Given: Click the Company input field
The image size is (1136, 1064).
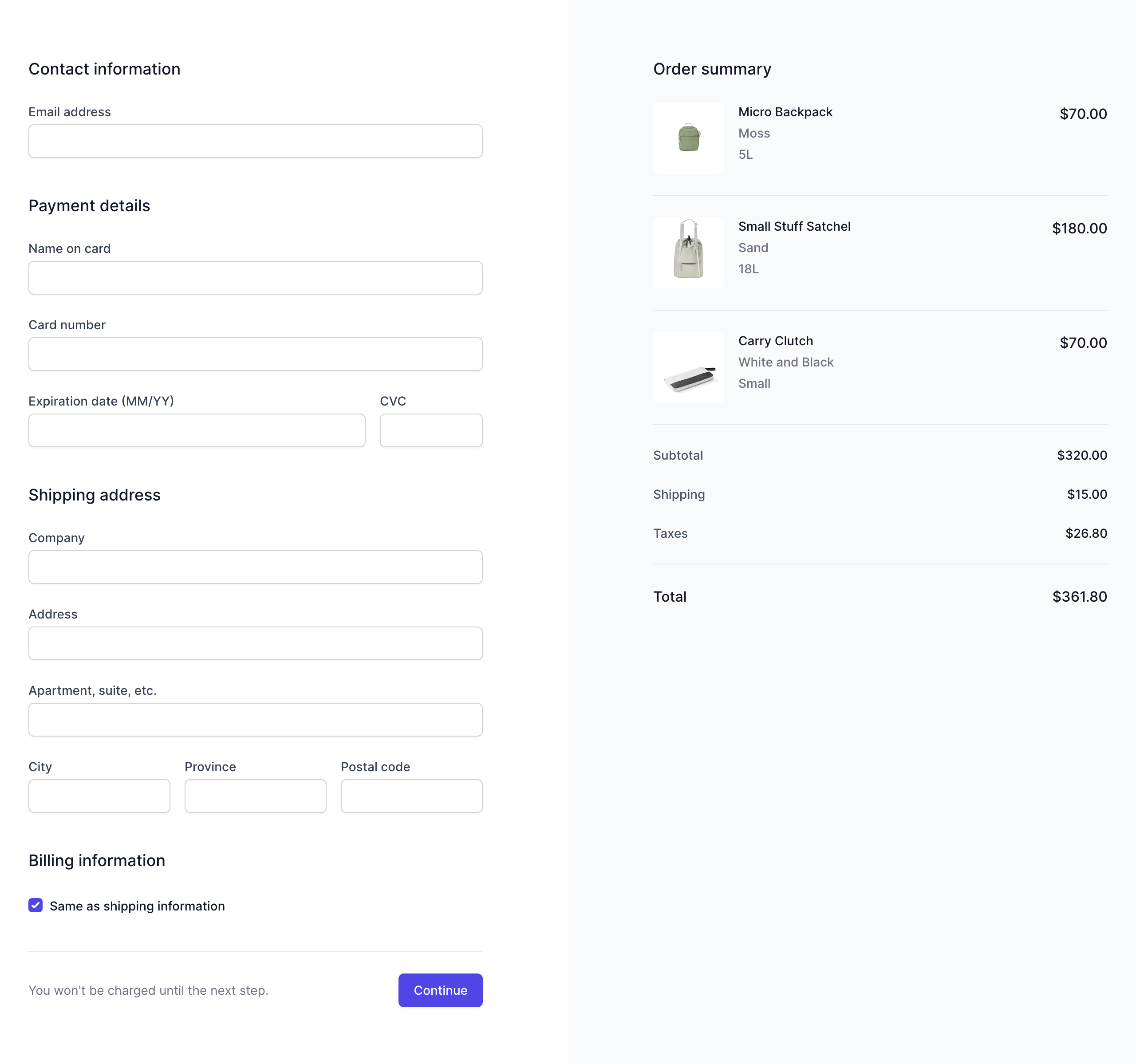Looking at the screenshot, I should tap(255, 567).
